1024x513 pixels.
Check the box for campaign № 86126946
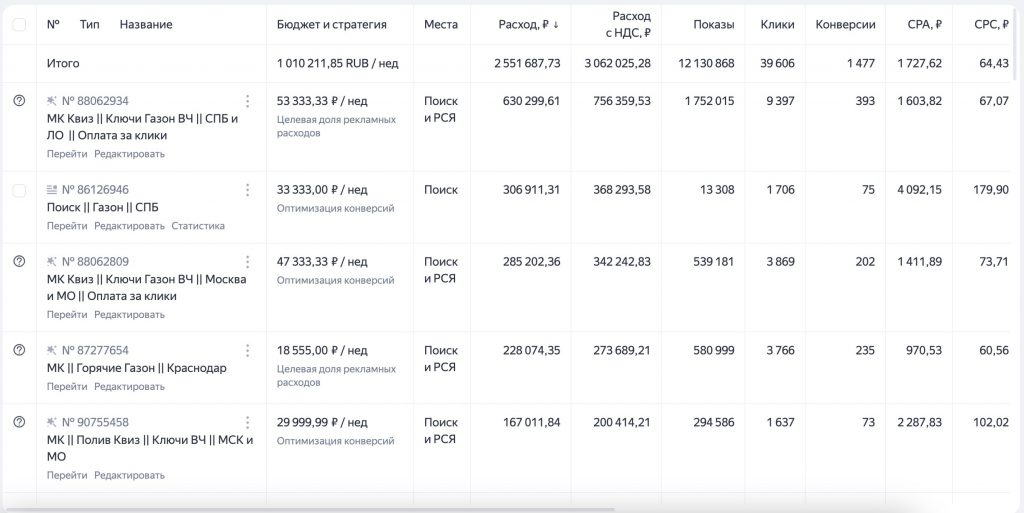tap(19, 190)
